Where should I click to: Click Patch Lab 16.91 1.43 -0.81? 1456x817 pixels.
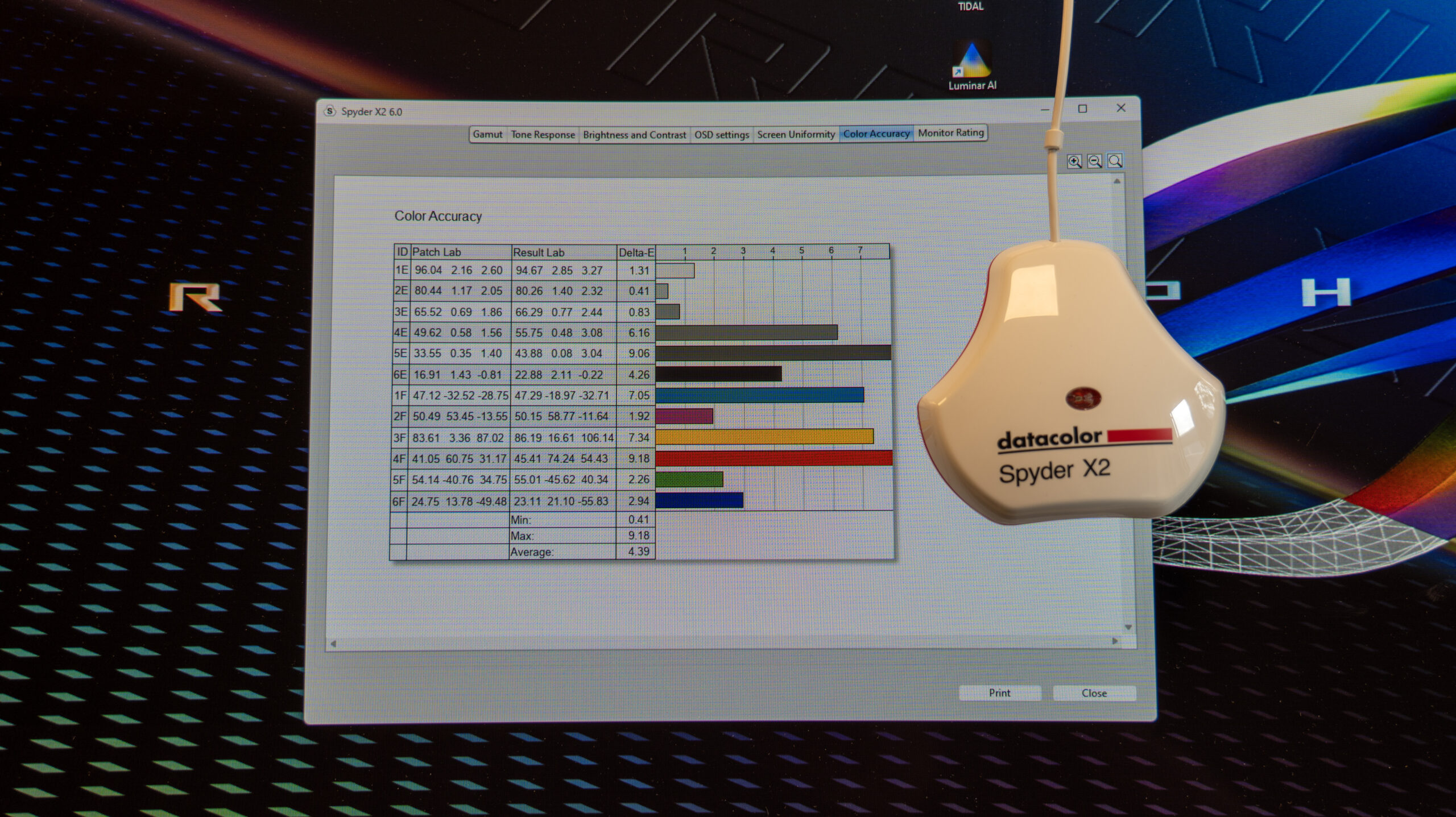coord(458,375)
